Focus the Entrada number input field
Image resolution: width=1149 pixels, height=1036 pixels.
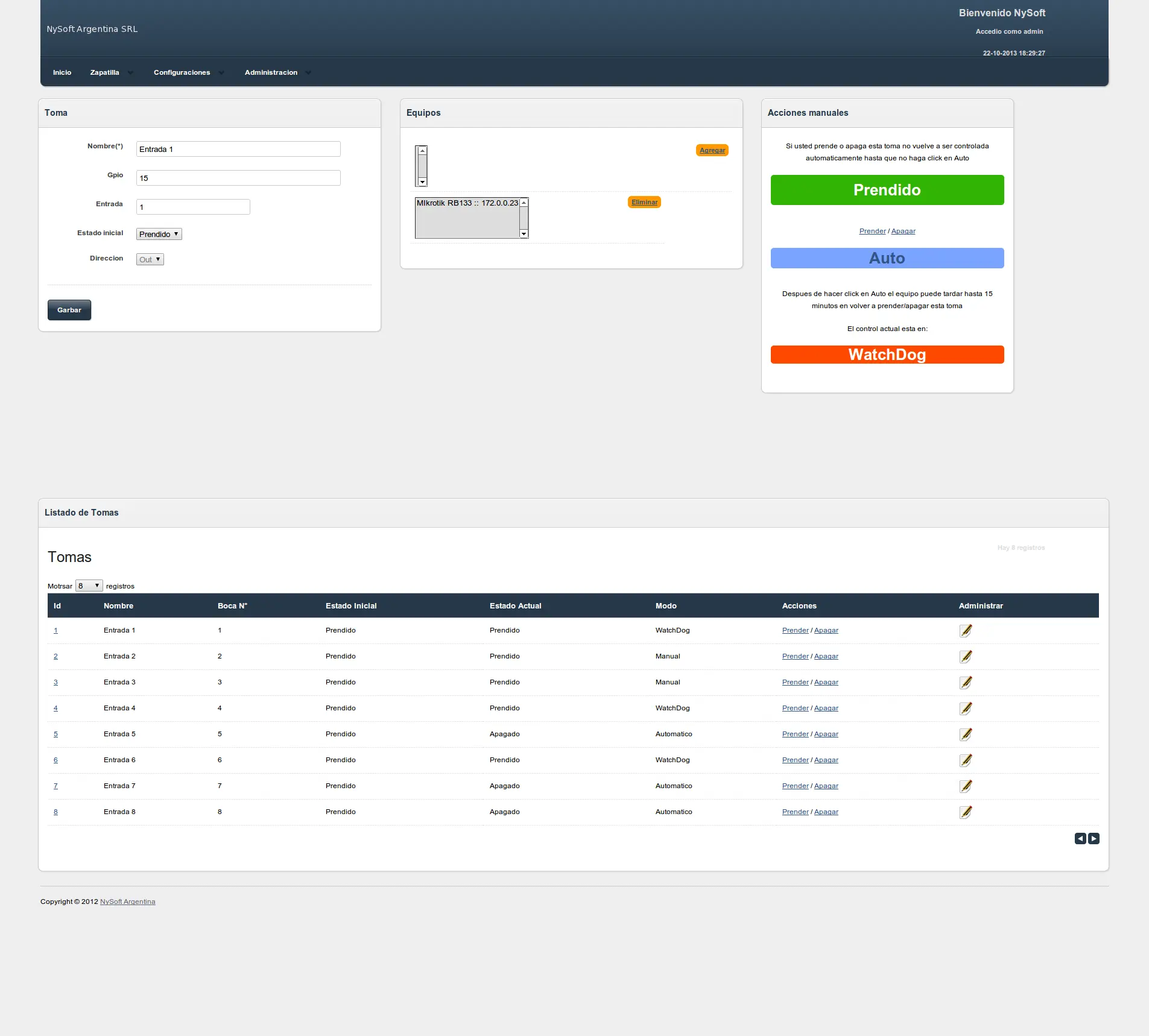click(x=193, y=207)
